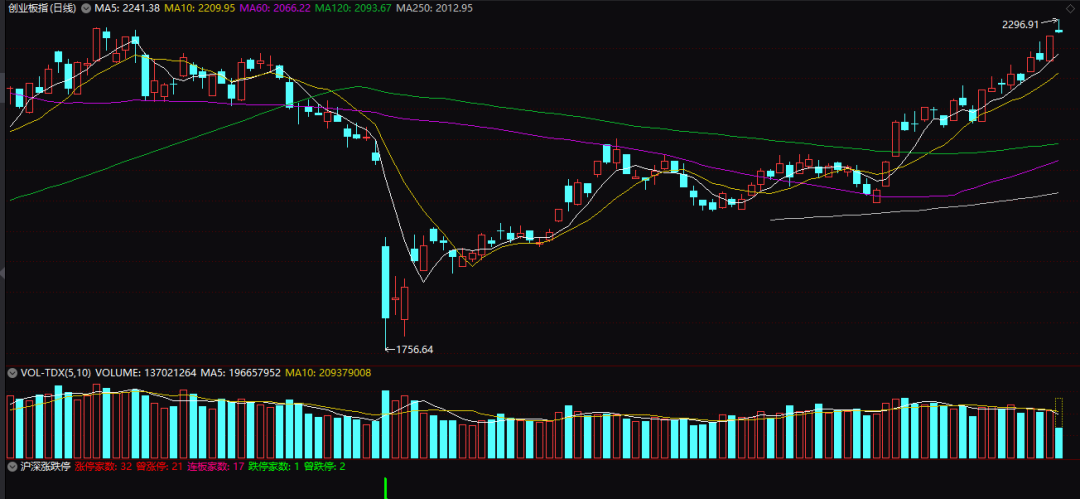Select the yellow MA10: 2209.95 label
This screenshot has height=499, width=1080.
pyautogui.click(x=200, y=8)
